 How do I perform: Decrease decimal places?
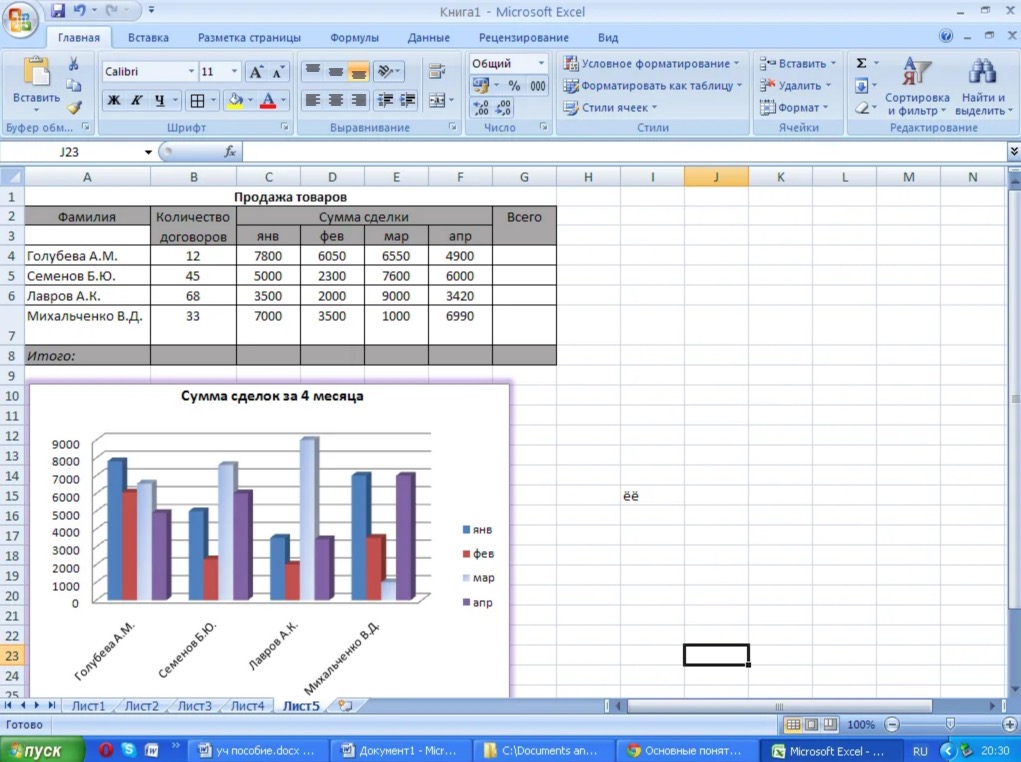pyautogui.click(x=503, y=107)
